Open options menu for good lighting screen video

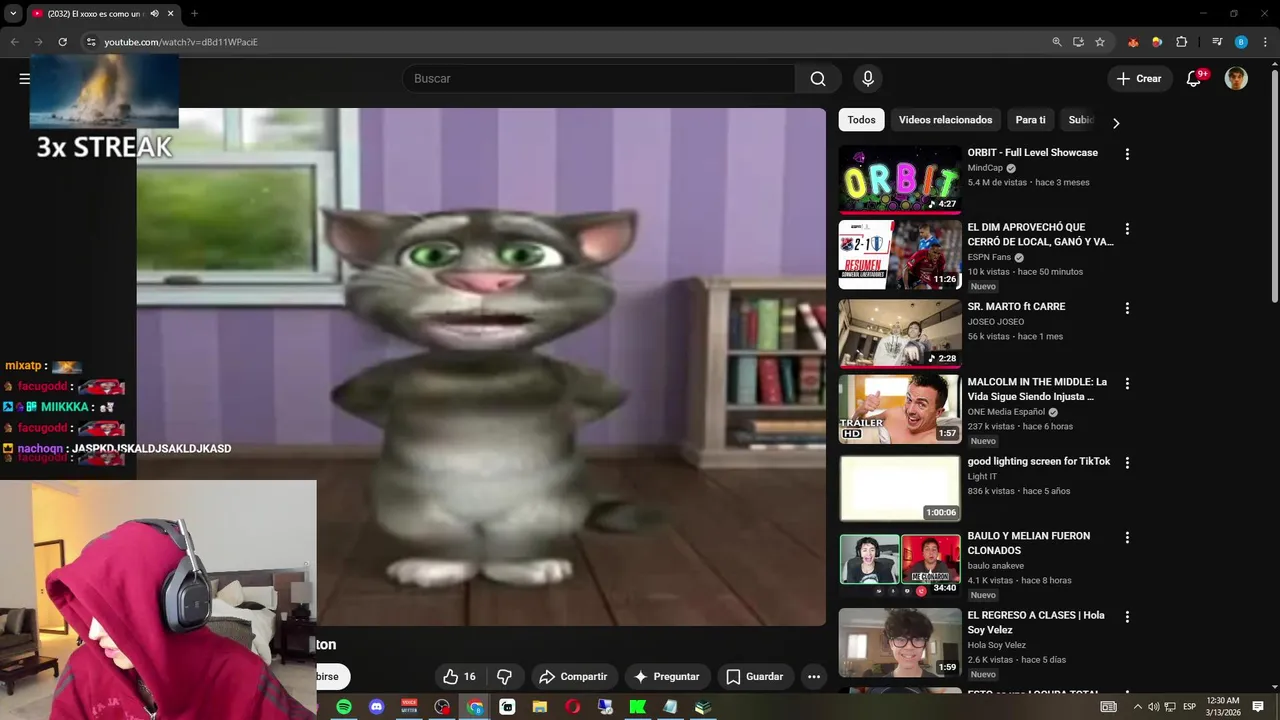click(1127, 463)
